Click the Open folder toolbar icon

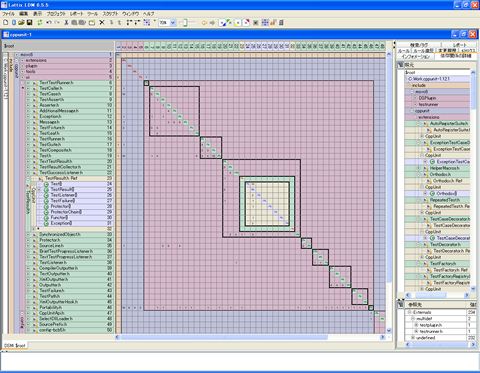click(21, 22)
